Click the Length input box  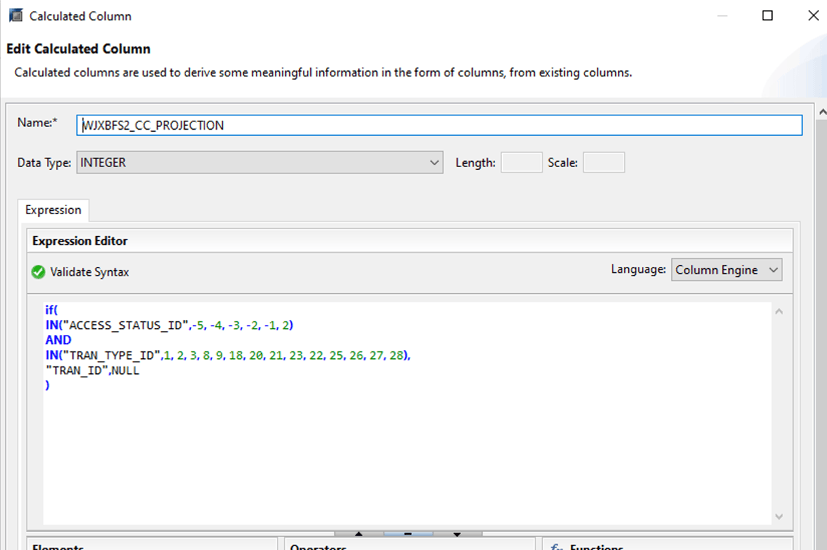pos(521,162)
